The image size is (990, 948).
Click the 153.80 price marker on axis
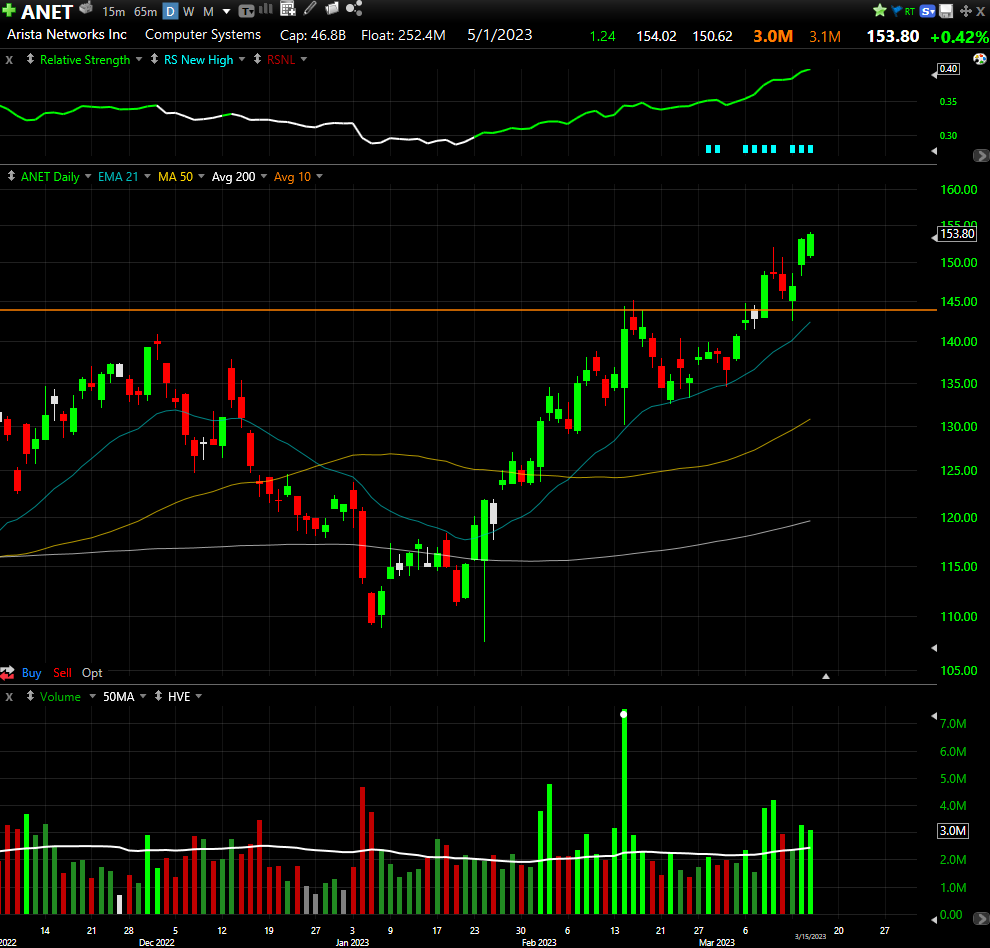pos(957,234)
